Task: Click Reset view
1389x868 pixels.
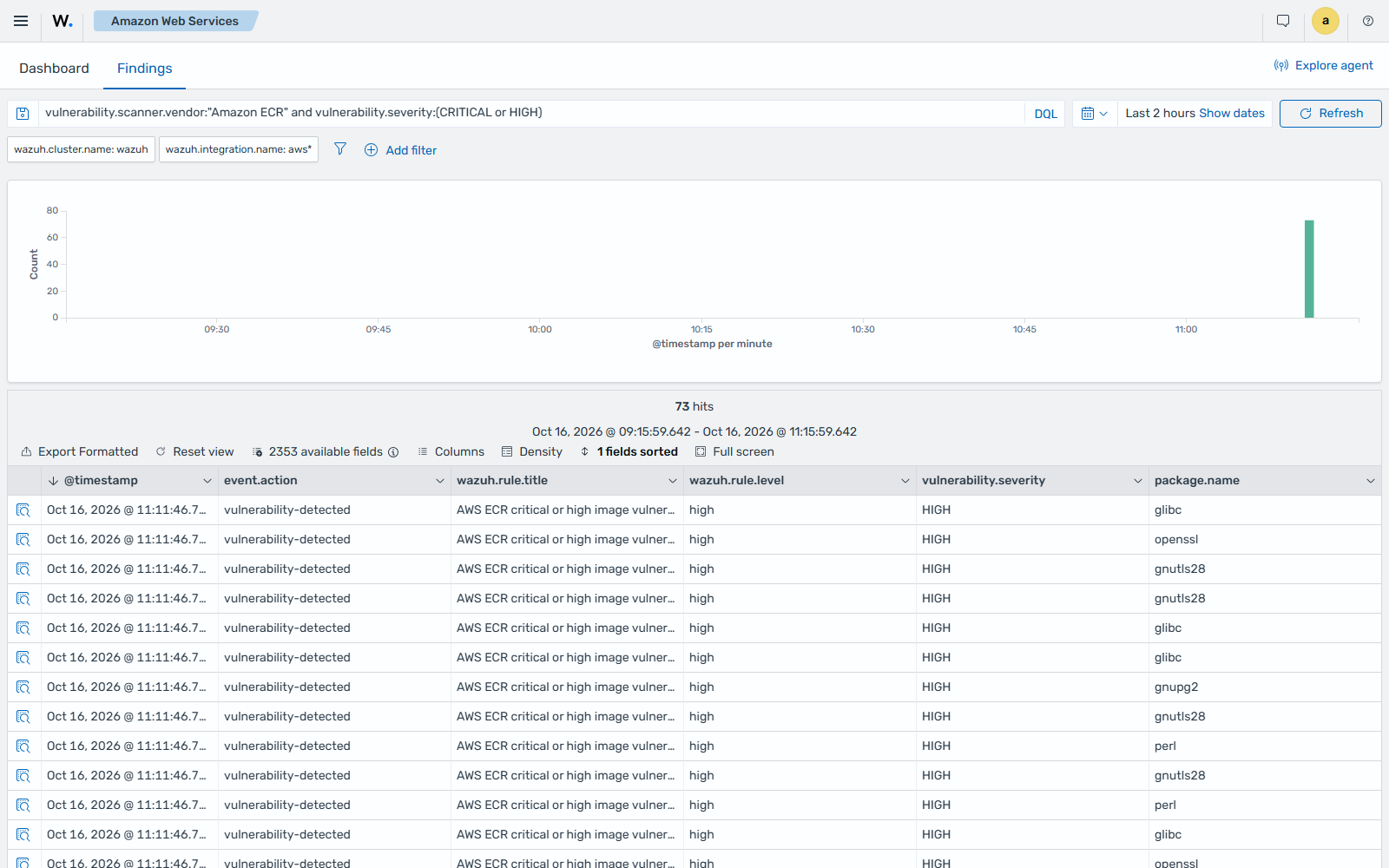Action: point(194,451)
